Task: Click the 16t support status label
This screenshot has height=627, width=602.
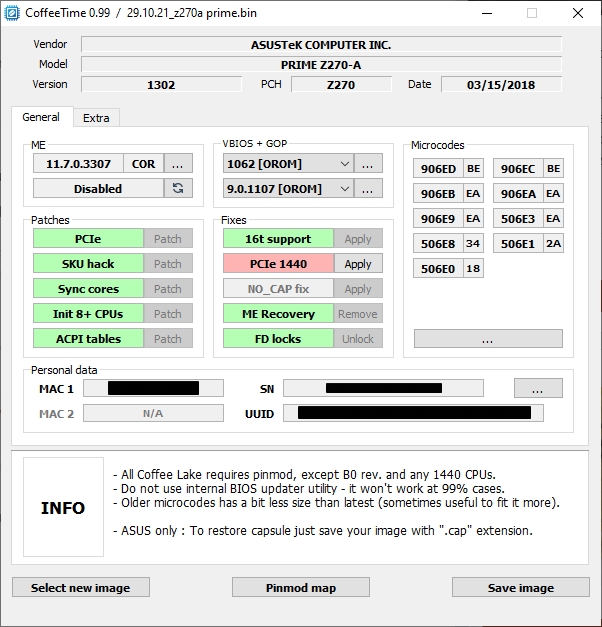Action: tap(278, 239)
